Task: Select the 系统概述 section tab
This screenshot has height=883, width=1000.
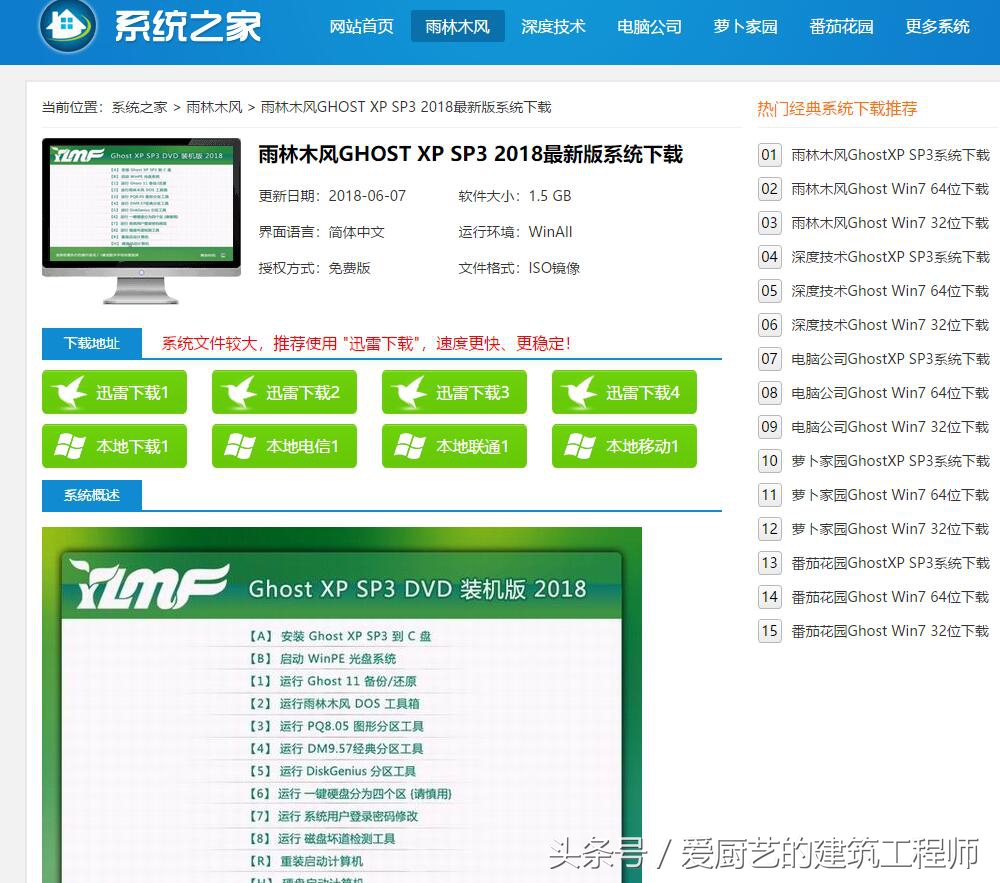Action: 91,495
